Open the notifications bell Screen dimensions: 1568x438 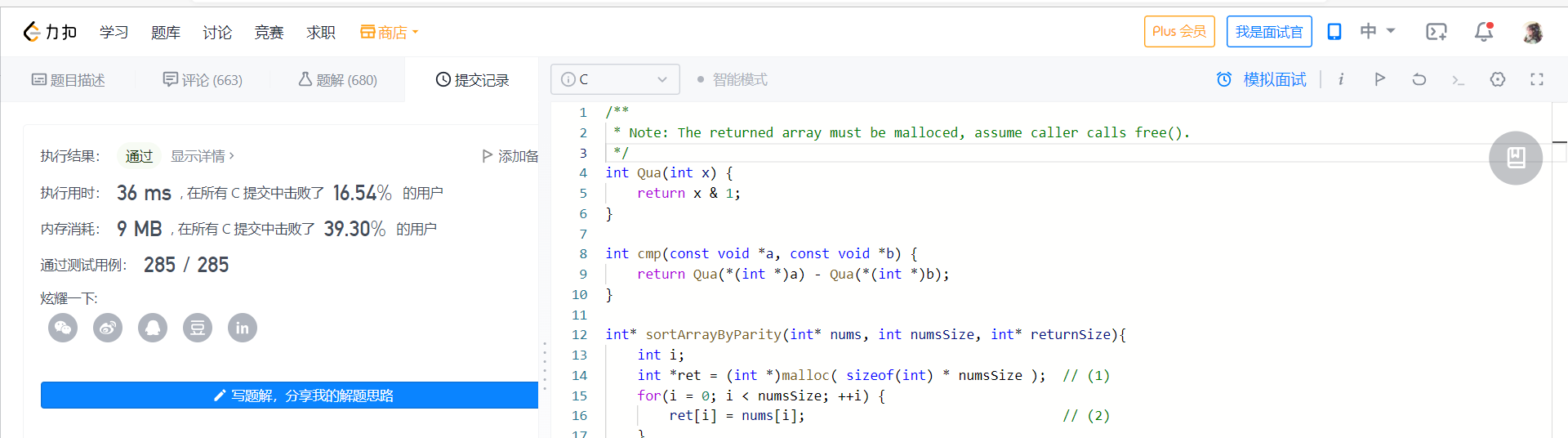[x=1483, y=32]
